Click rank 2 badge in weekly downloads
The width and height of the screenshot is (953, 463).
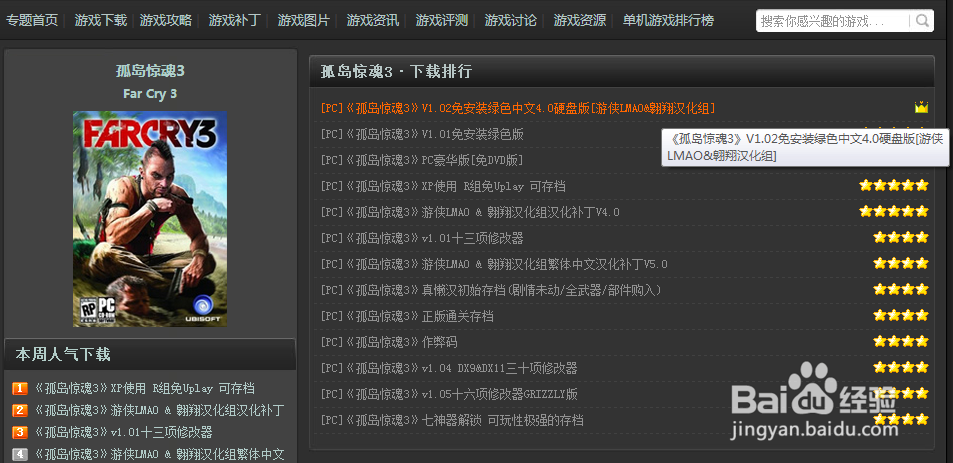20,411
